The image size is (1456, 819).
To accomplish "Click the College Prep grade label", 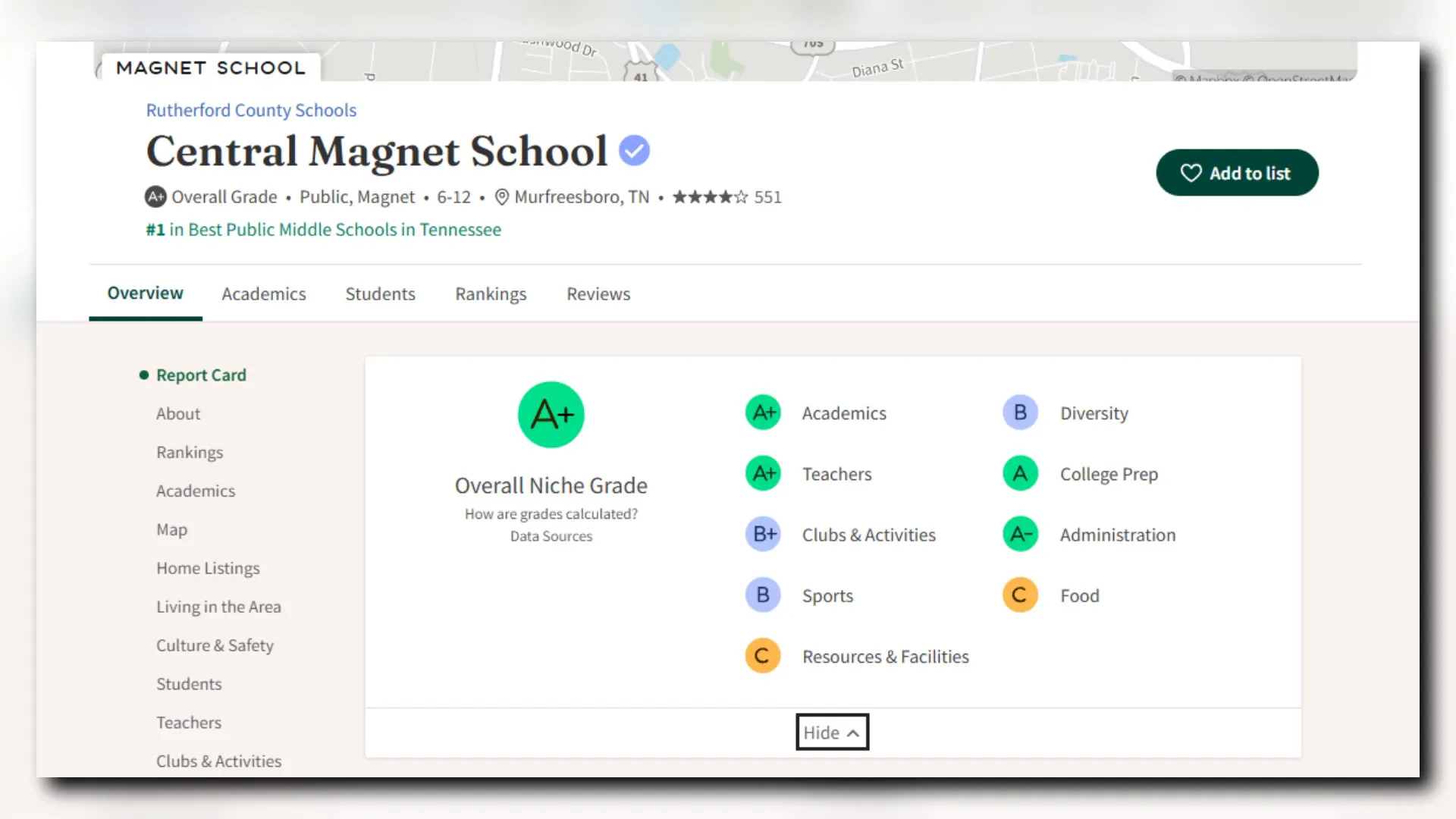I will click(1109, 474).
